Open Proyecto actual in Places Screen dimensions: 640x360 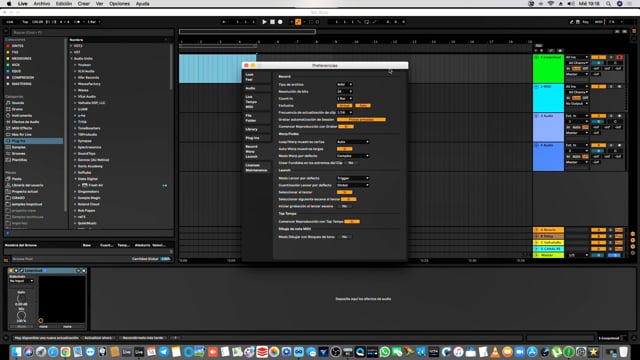point(24,191)
